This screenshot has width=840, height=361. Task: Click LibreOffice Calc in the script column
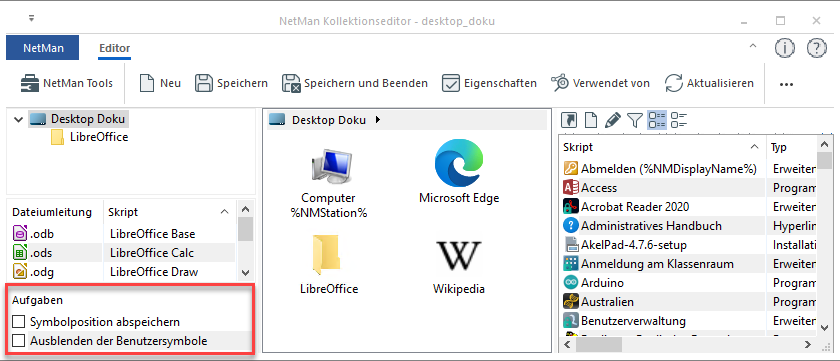pos(152,253)
